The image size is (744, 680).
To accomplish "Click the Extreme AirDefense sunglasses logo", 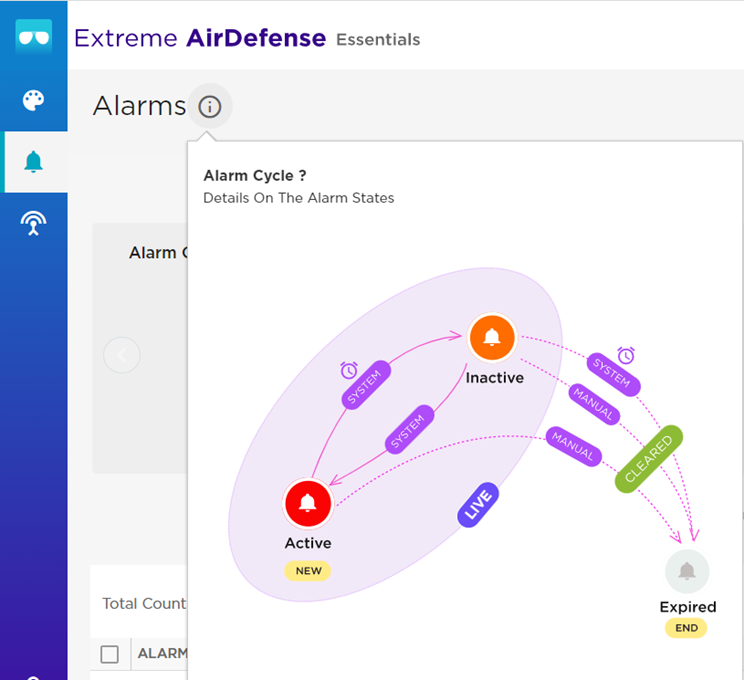I will pos(33,37).
